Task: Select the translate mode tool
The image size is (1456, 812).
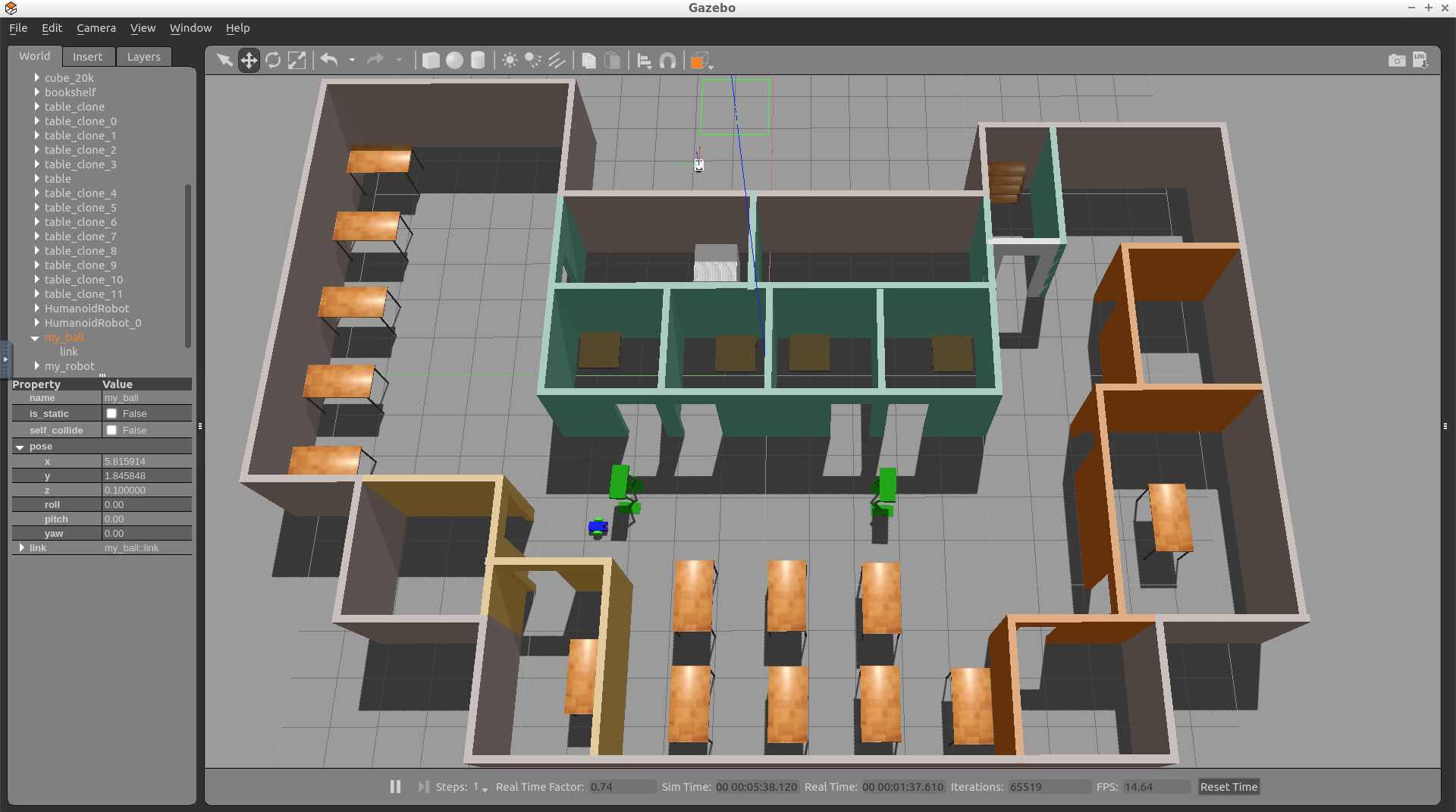Action: 249,60
